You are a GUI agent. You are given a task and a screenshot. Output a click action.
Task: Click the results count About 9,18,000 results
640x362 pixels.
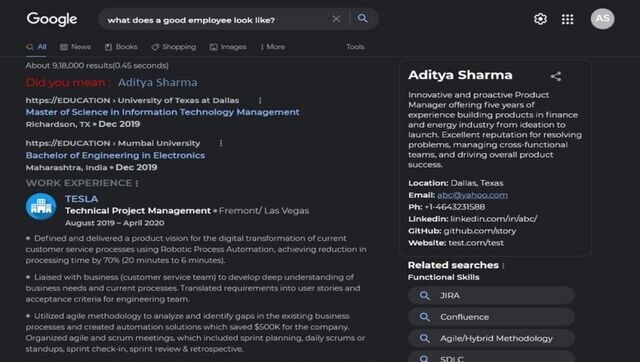click(x=97, y=66)
